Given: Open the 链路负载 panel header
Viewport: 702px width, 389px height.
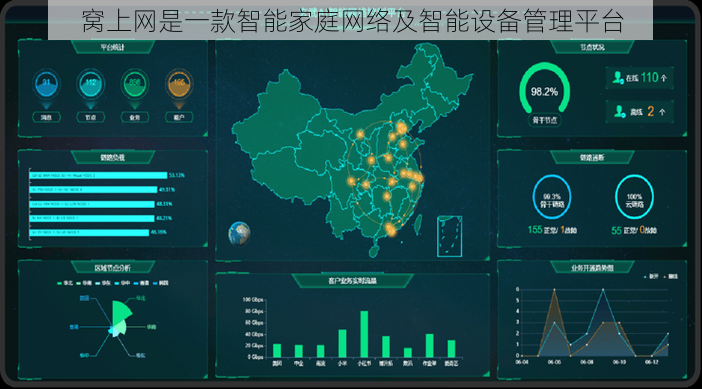Looking at the screenshot, I should (112, 157).
